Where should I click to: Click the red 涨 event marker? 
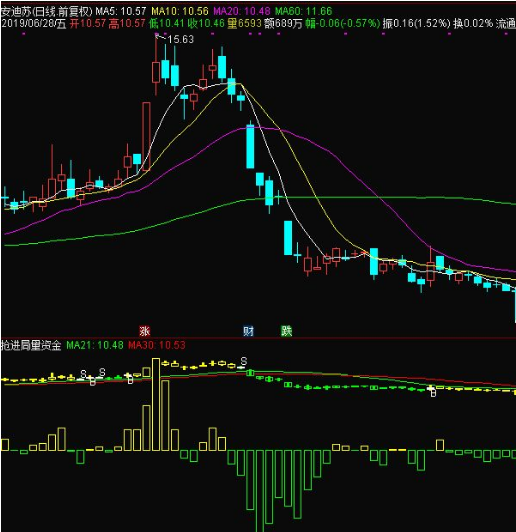click(145, 331)
